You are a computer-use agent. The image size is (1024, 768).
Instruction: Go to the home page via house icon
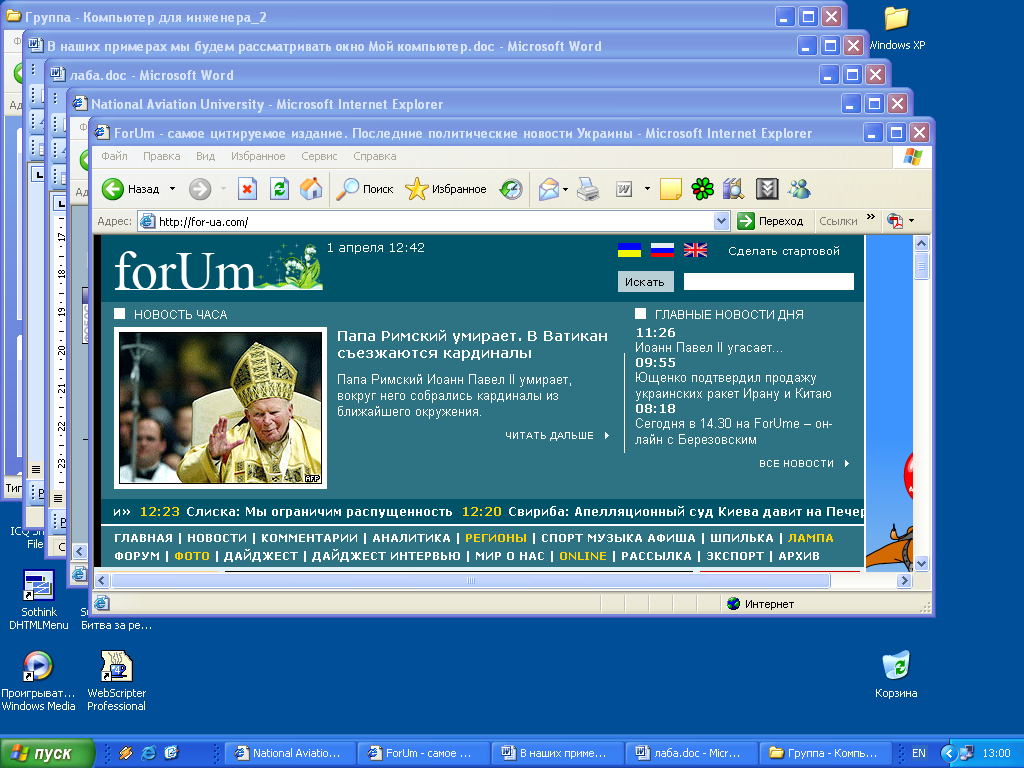pyautogui.click(x=311, y=189)
